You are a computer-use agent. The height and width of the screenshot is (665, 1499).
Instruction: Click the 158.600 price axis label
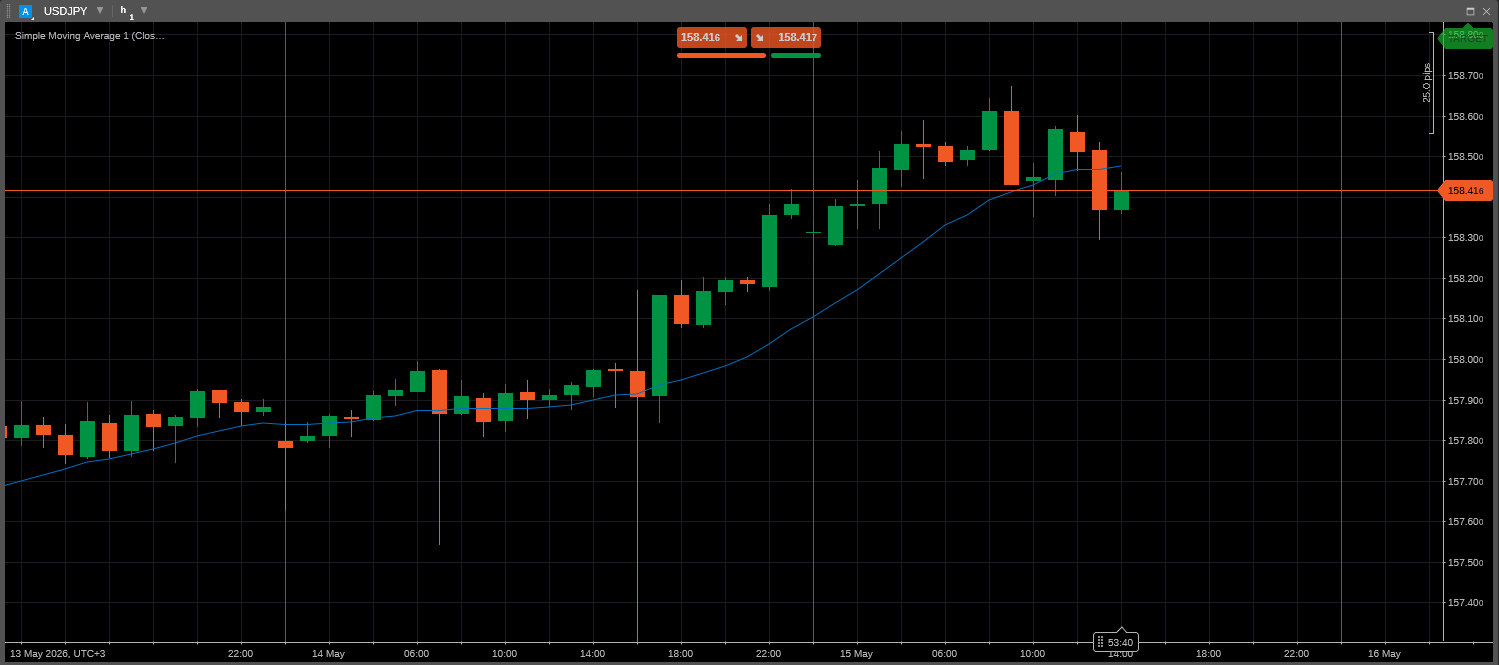tap(1465, 116)
